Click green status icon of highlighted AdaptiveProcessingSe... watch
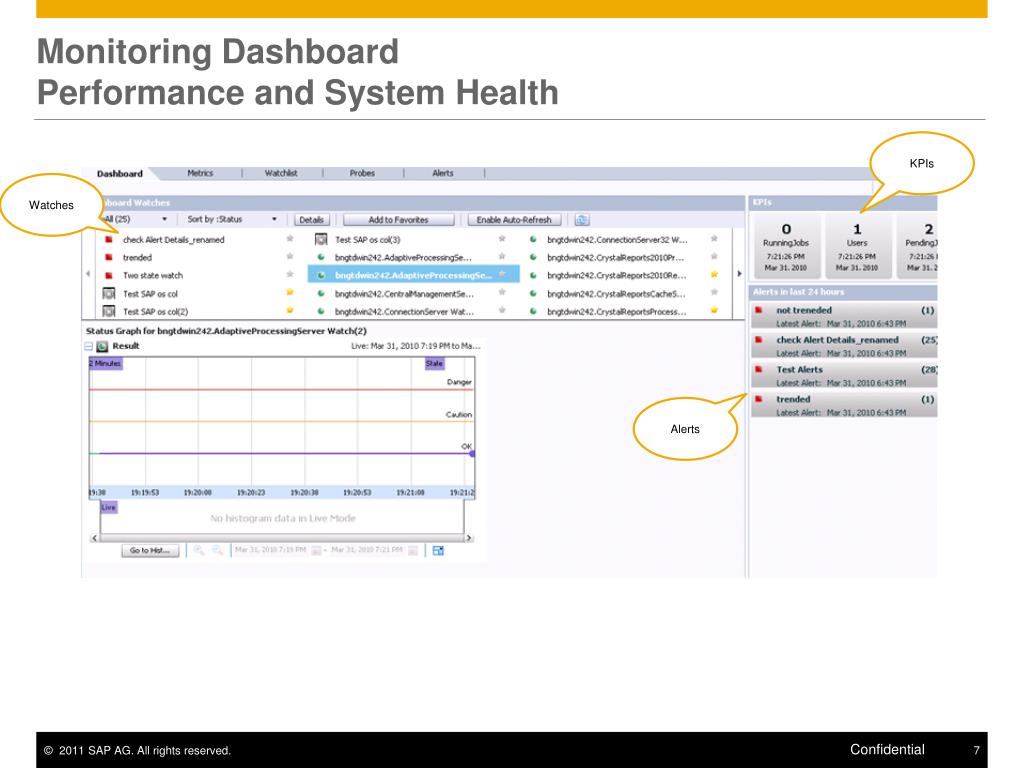Viewport: 1024px width, 768px height. [x=321, y=275]
